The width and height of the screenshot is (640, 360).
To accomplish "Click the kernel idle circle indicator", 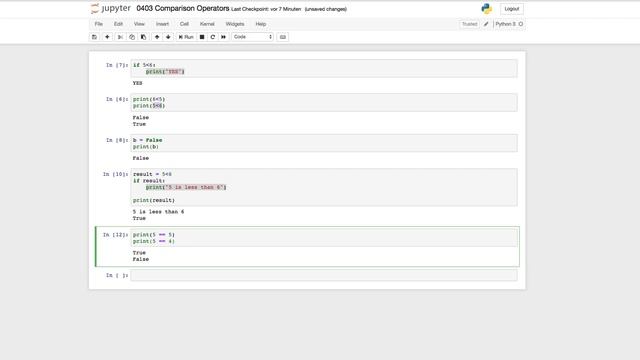I will 520,24.
